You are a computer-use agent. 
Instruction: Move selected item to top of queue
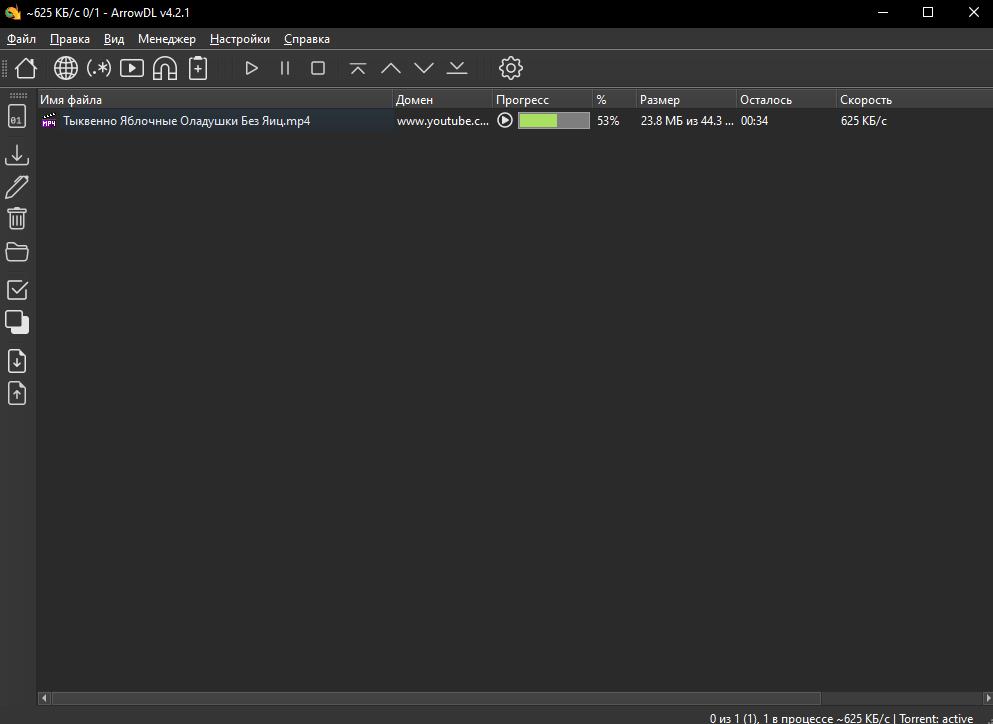(x=358, y=68)
